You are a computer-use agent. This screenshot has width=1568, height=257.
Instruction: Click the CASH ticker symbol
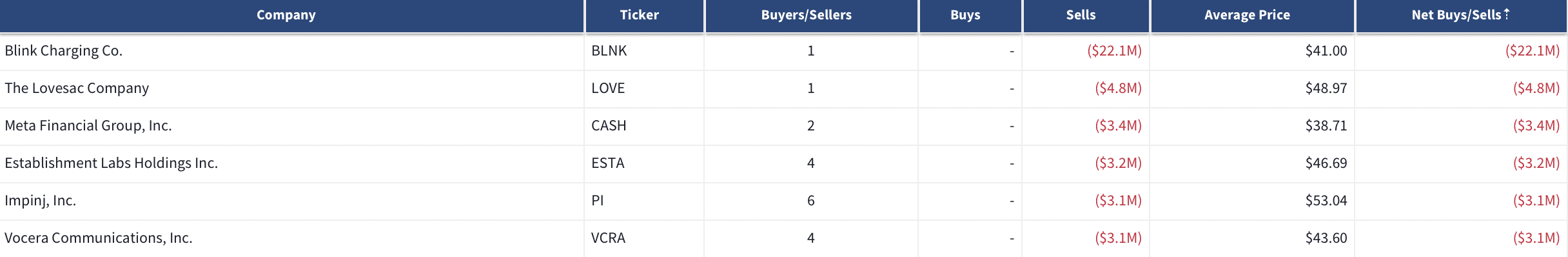click(x=609, y=125)
